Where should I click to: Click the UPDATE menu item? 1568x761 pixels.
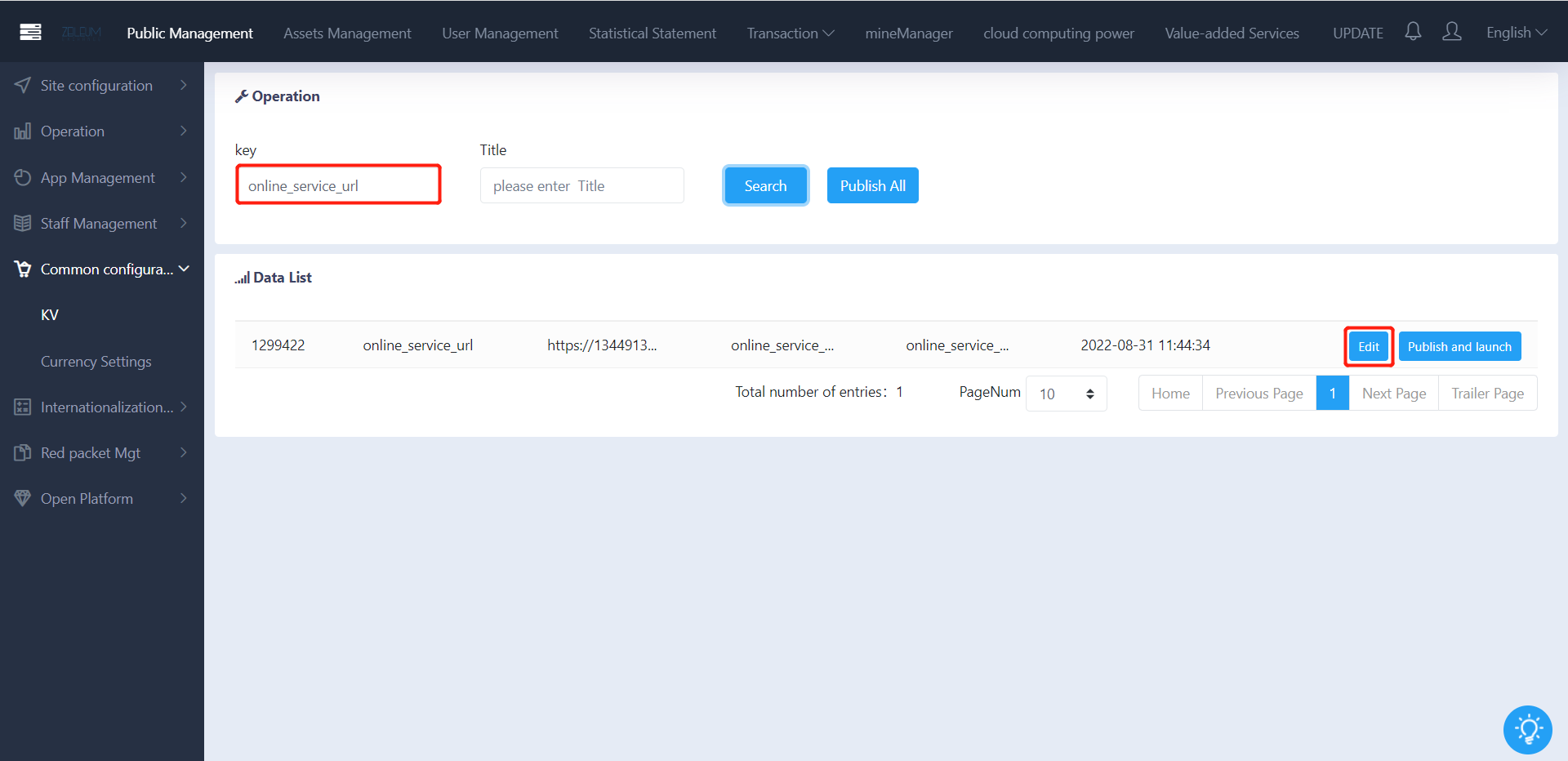1358,33
